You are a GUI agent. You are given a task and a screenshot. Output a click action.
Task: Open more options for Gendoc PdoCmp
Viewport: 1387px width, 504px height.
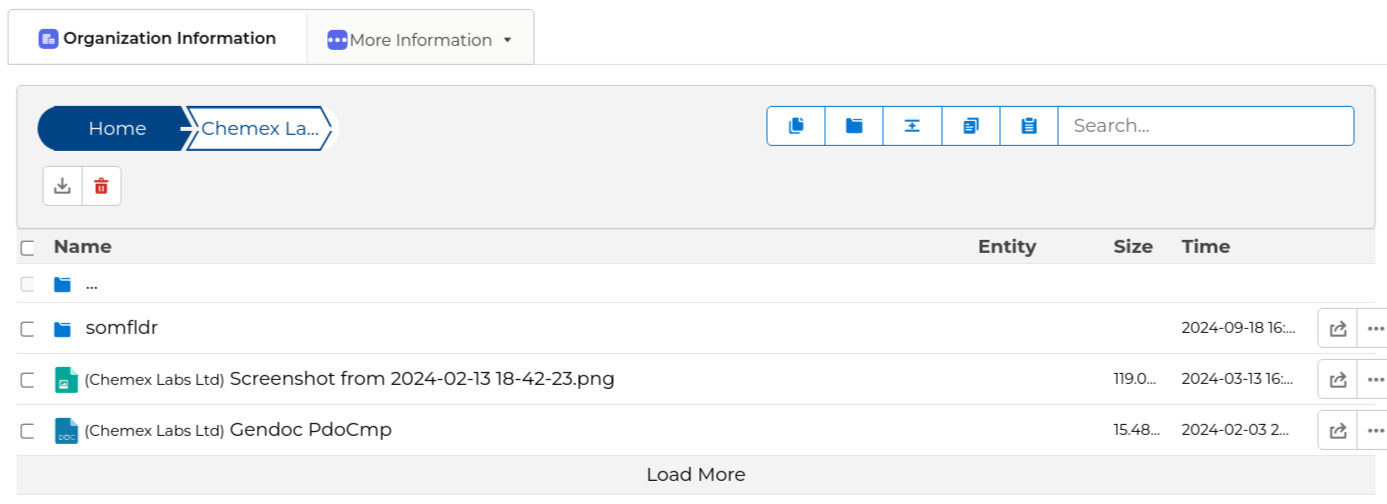pos(1375,431)
